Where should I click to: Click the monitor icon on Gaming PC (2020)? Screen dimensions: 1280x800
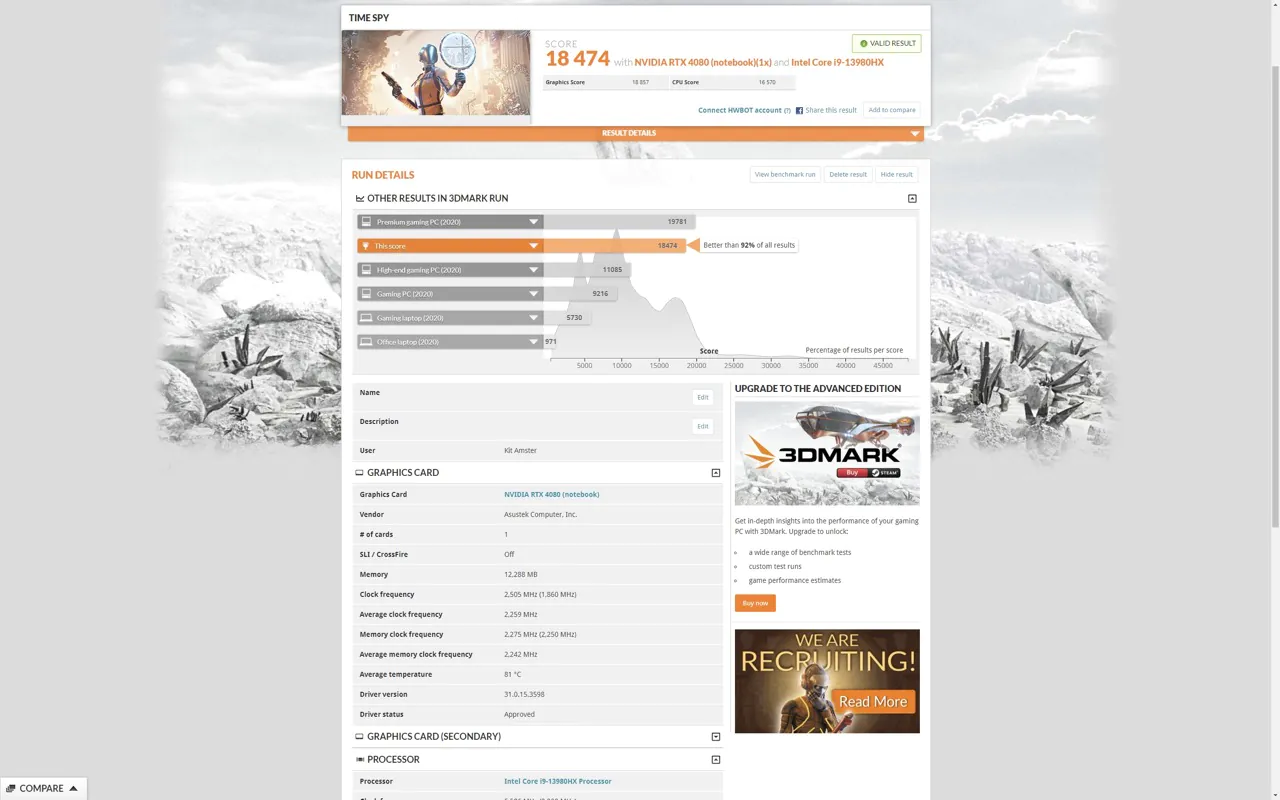(366, 294)
